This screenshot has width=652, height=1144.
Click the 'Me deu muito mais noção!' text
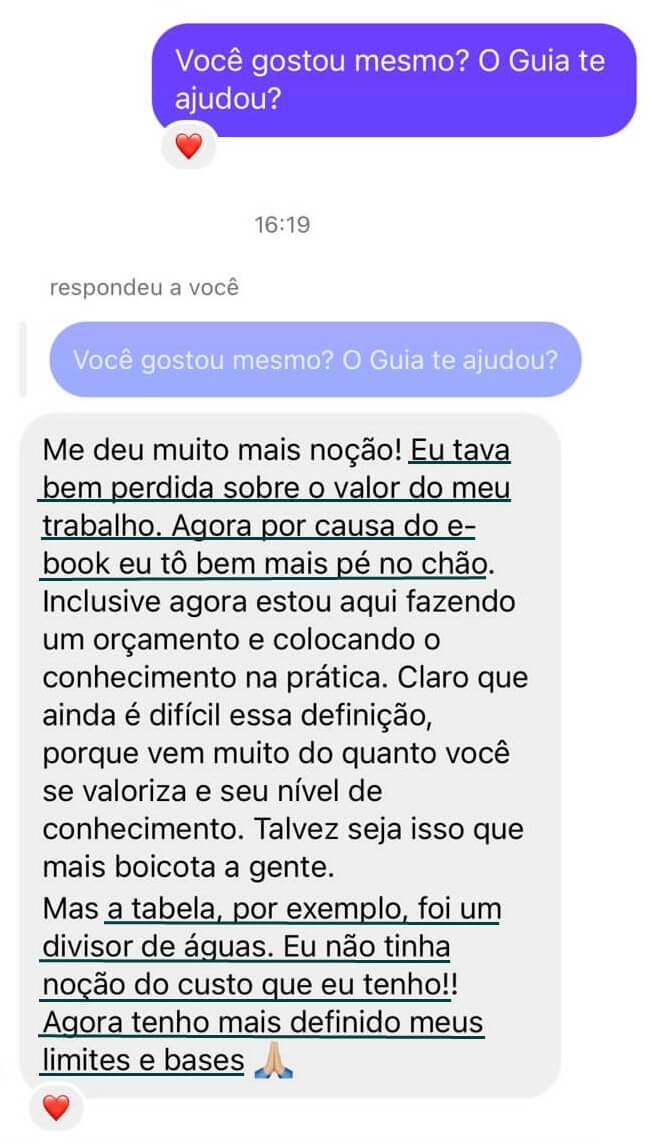click(x=222, y=450)
